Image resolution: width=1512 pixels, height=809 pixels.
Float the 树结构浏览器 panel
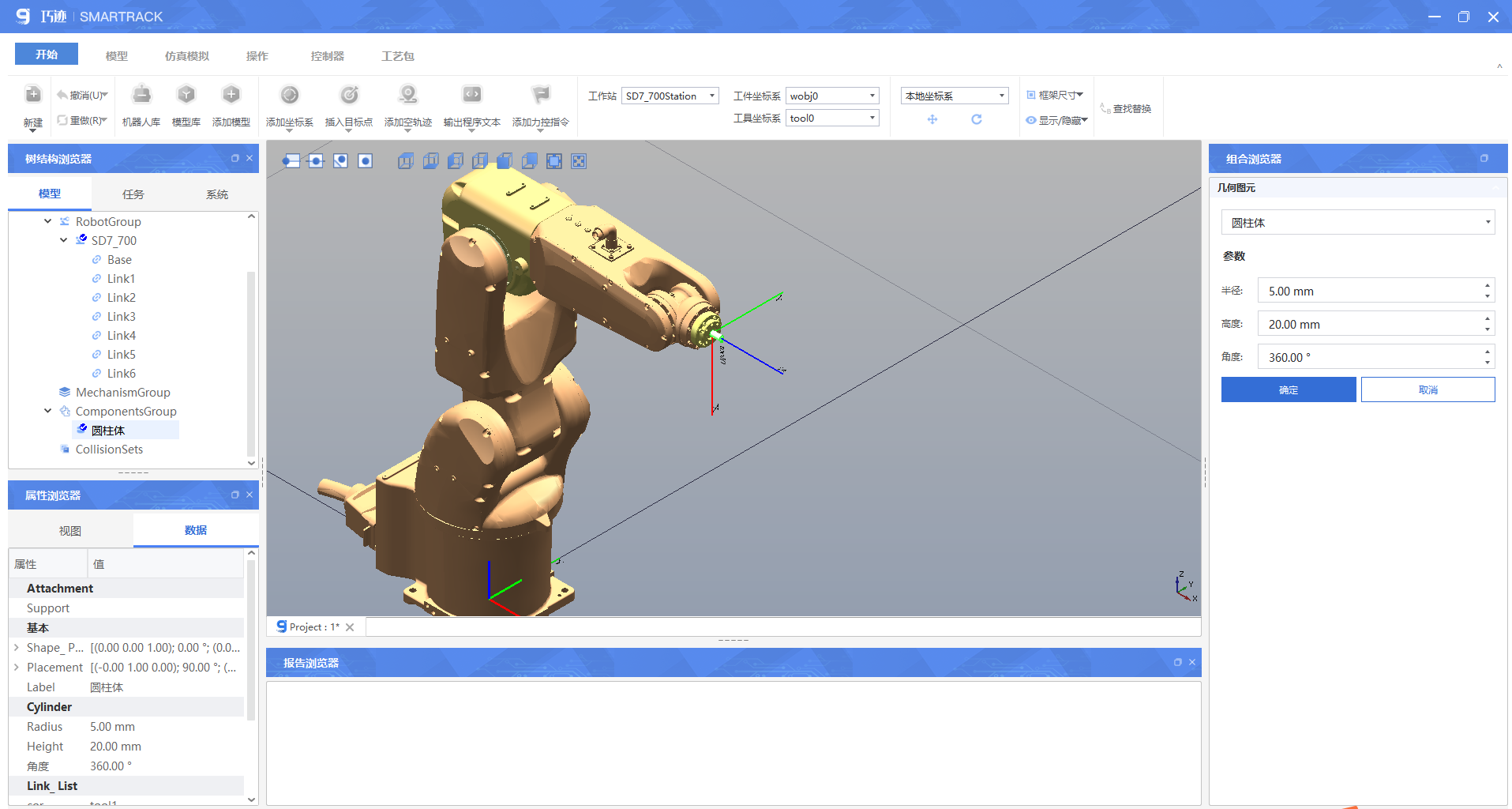235,158
